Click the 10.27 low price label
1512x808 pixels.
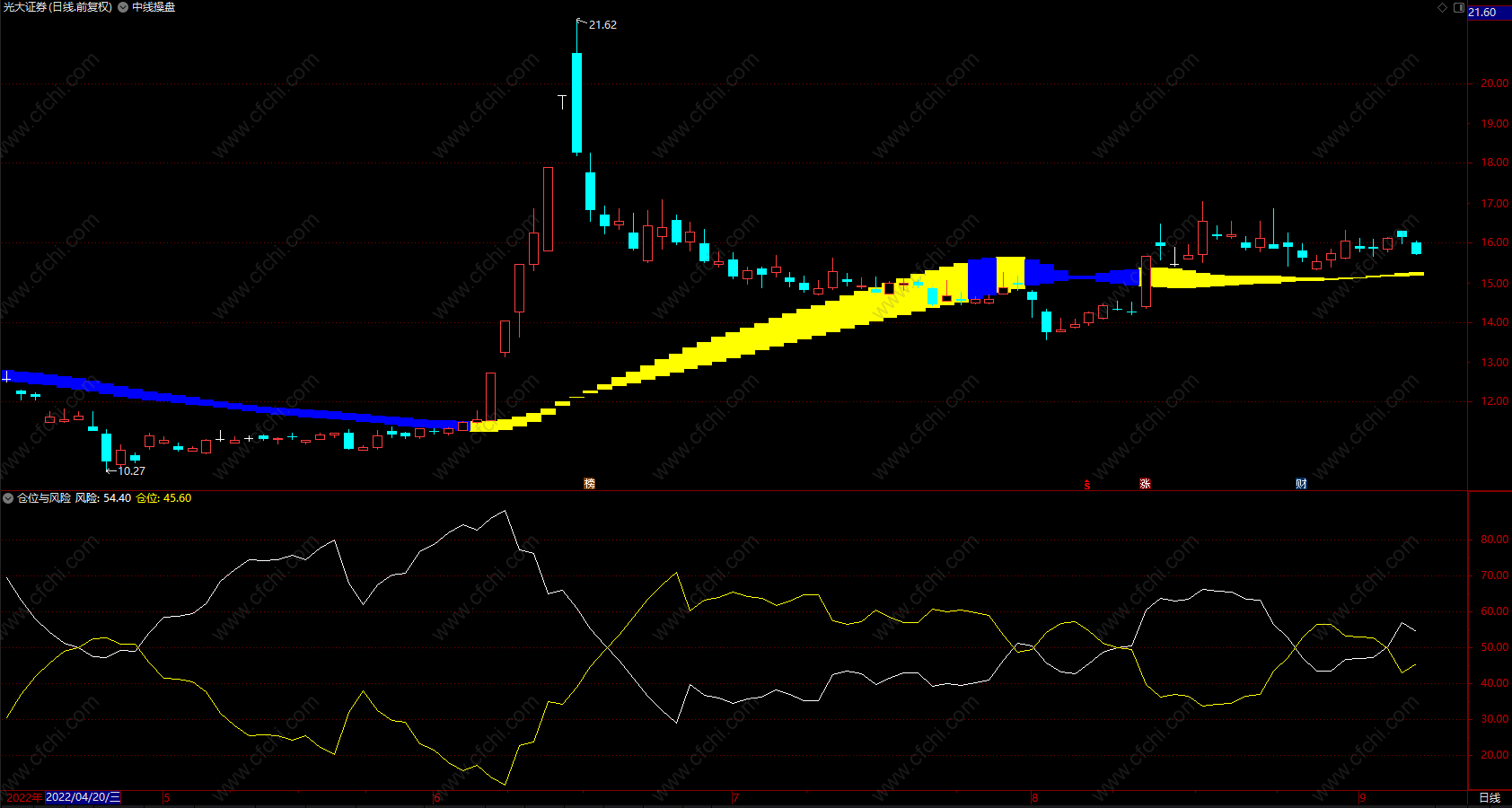(x=131, y=470)
